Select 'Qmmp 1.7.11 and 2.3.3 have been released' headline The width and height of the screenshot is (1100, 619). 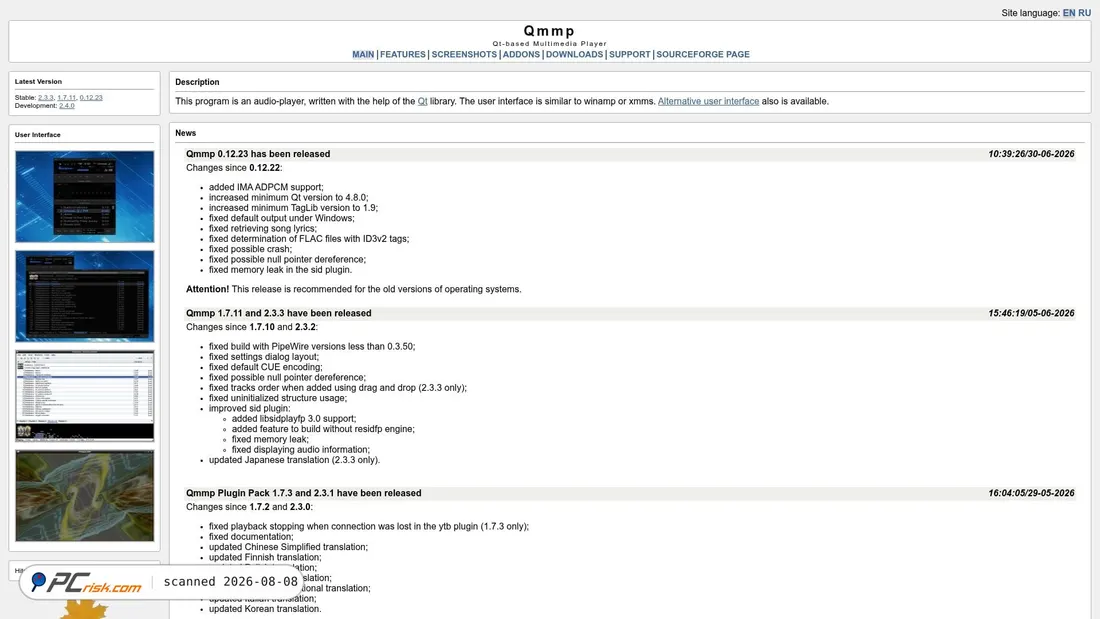[x=279, y=313]
